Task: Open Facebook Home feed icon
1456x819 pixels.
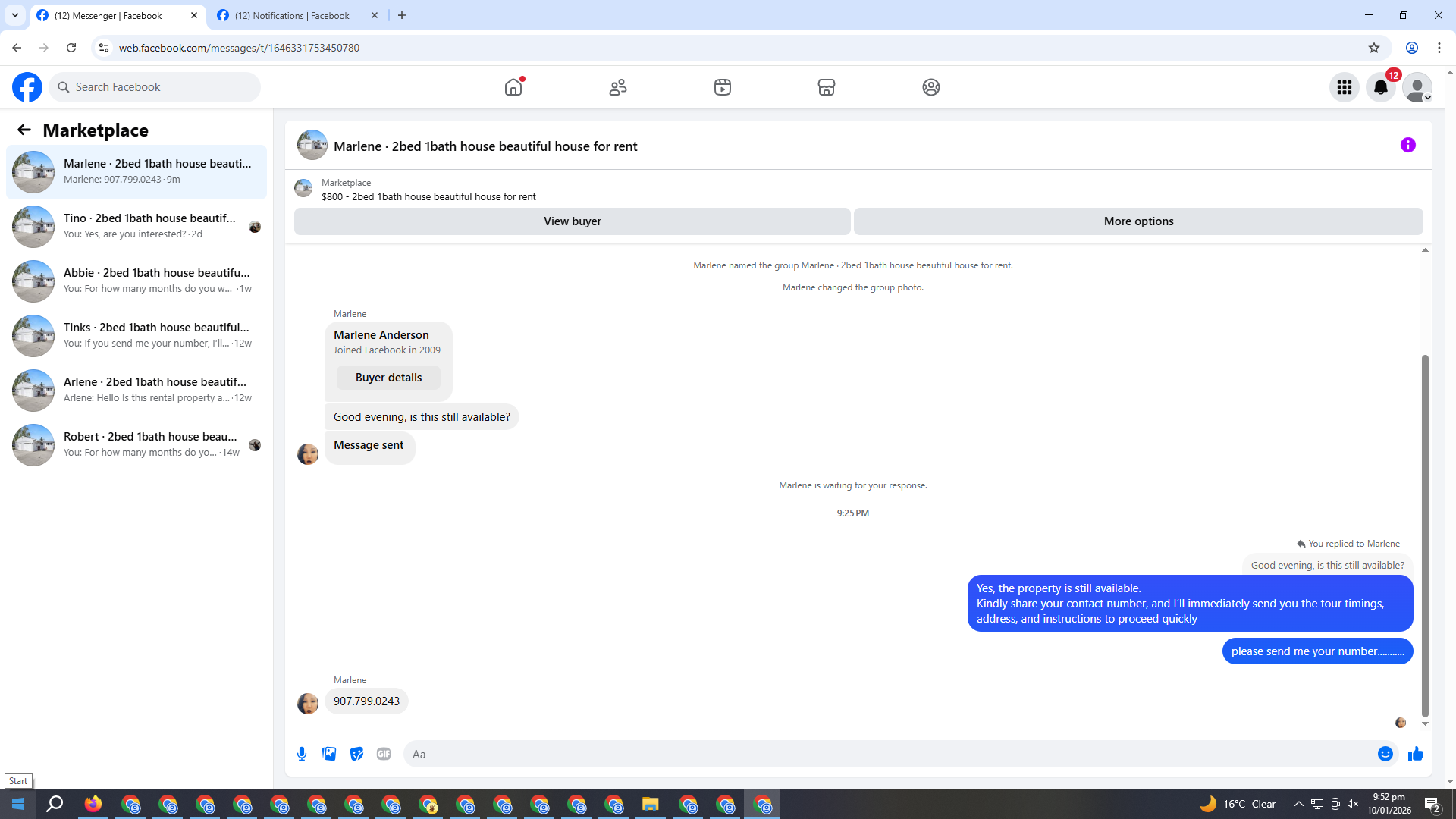Action: coord(513,87)
